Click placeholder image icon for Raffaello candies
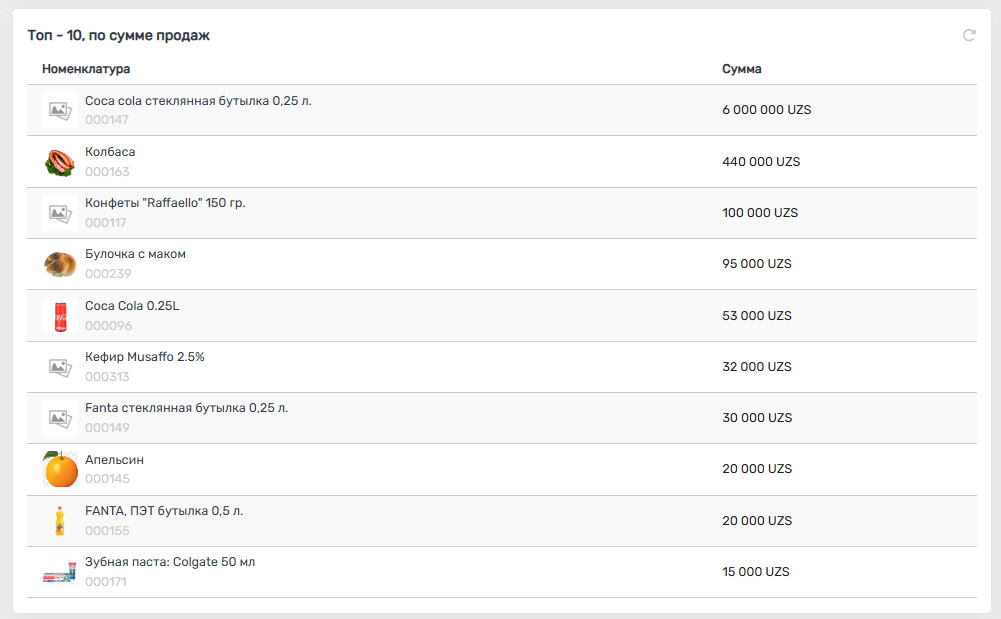Viewport: 1001px width, 619px height. 60,213
